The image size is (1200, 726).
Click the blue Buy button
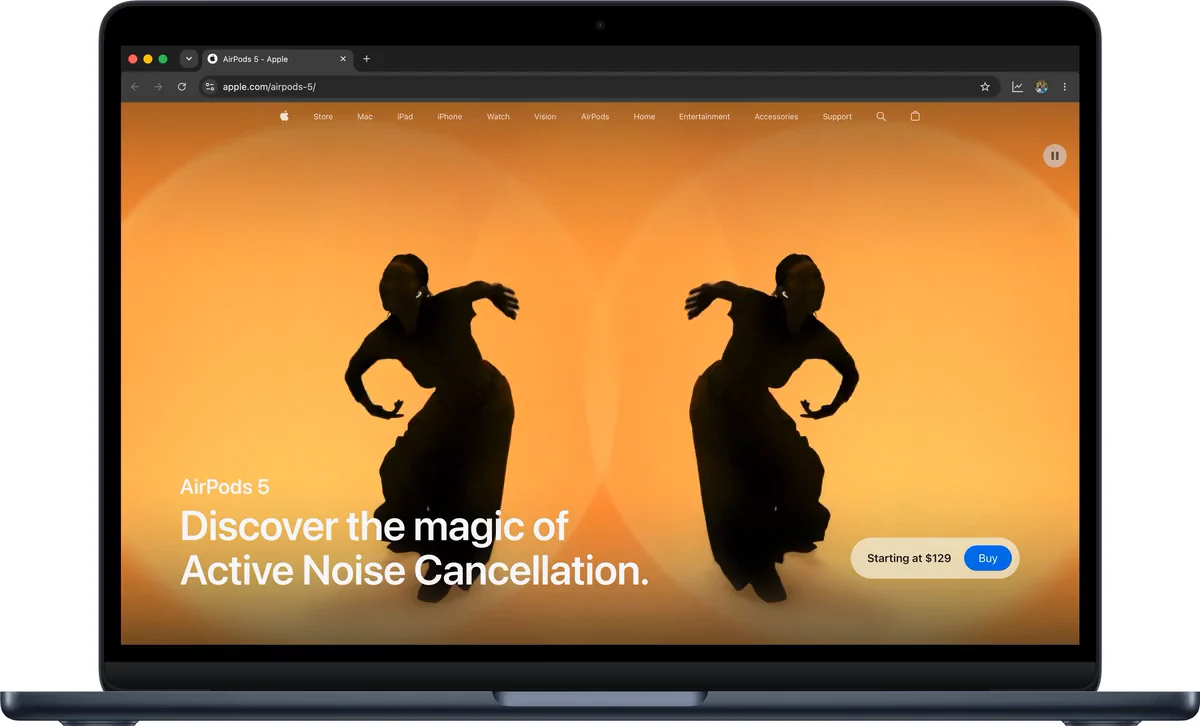click(x=988, y=558)
